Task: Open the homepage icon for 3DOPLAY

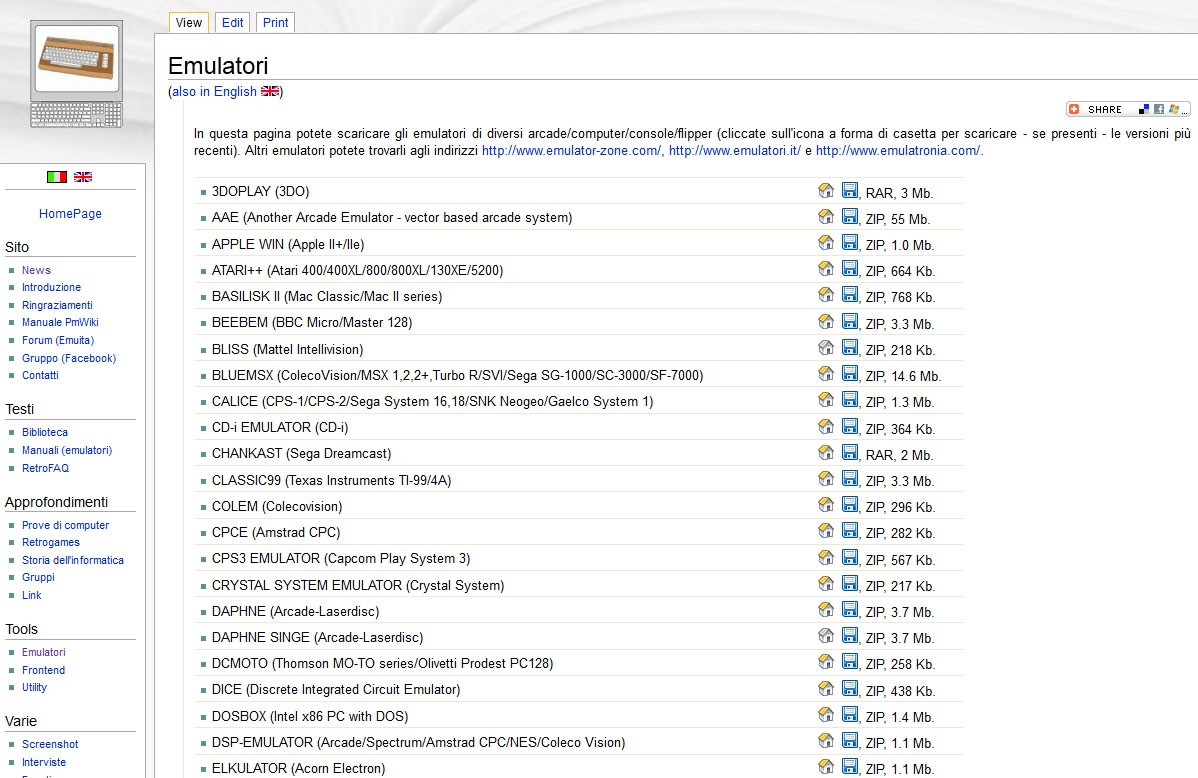Action: [x=826, y=190]
